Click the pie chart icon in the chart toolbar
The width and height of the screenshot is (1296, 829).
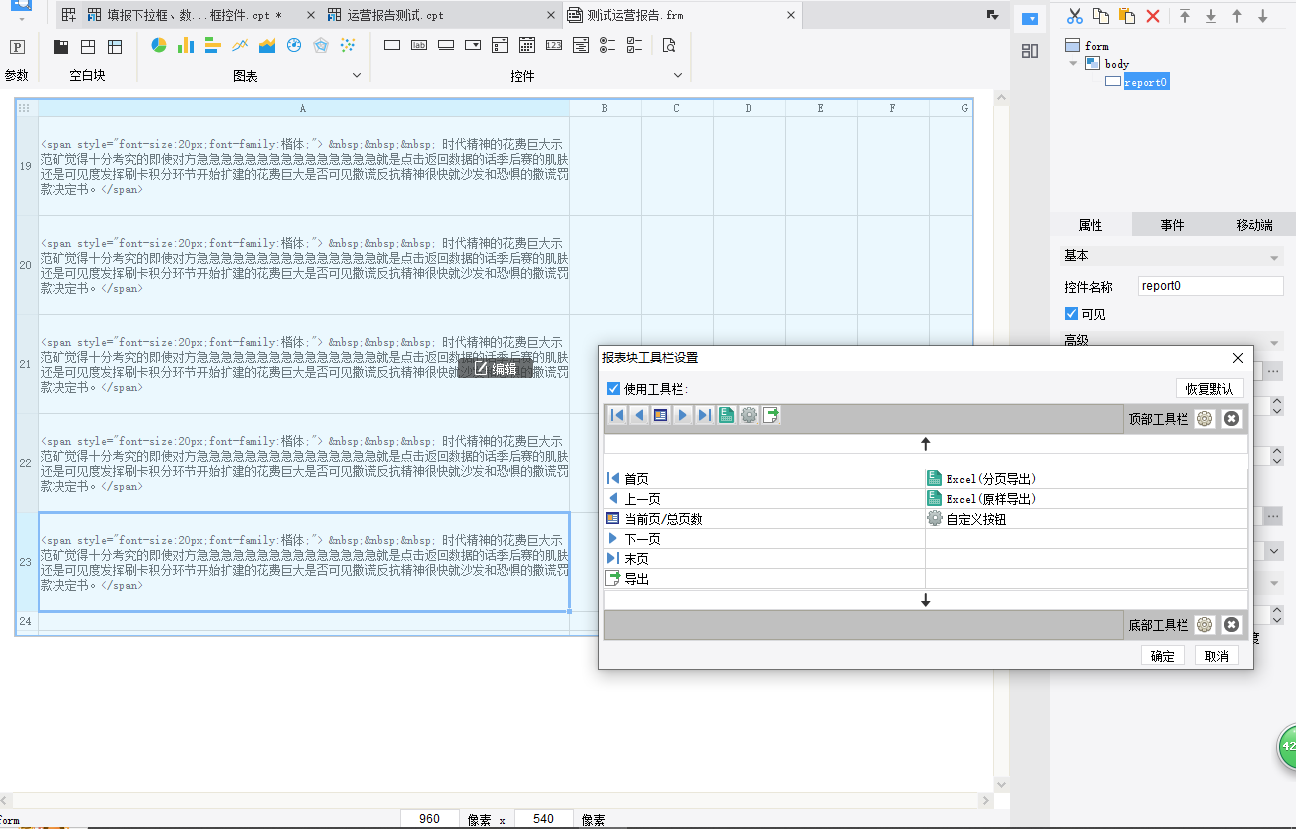[x=159, y=46]
